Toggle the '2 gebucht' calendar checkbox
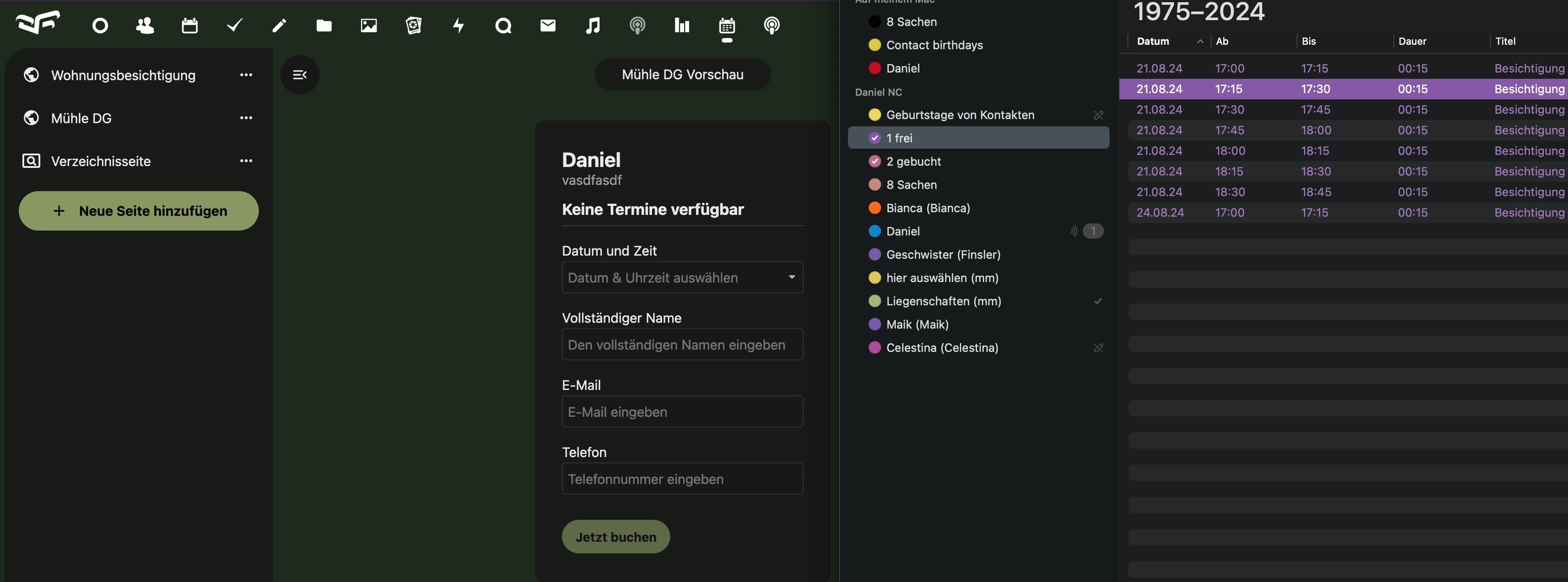This screenshot has height=582, width=1568. pos(875,161)
